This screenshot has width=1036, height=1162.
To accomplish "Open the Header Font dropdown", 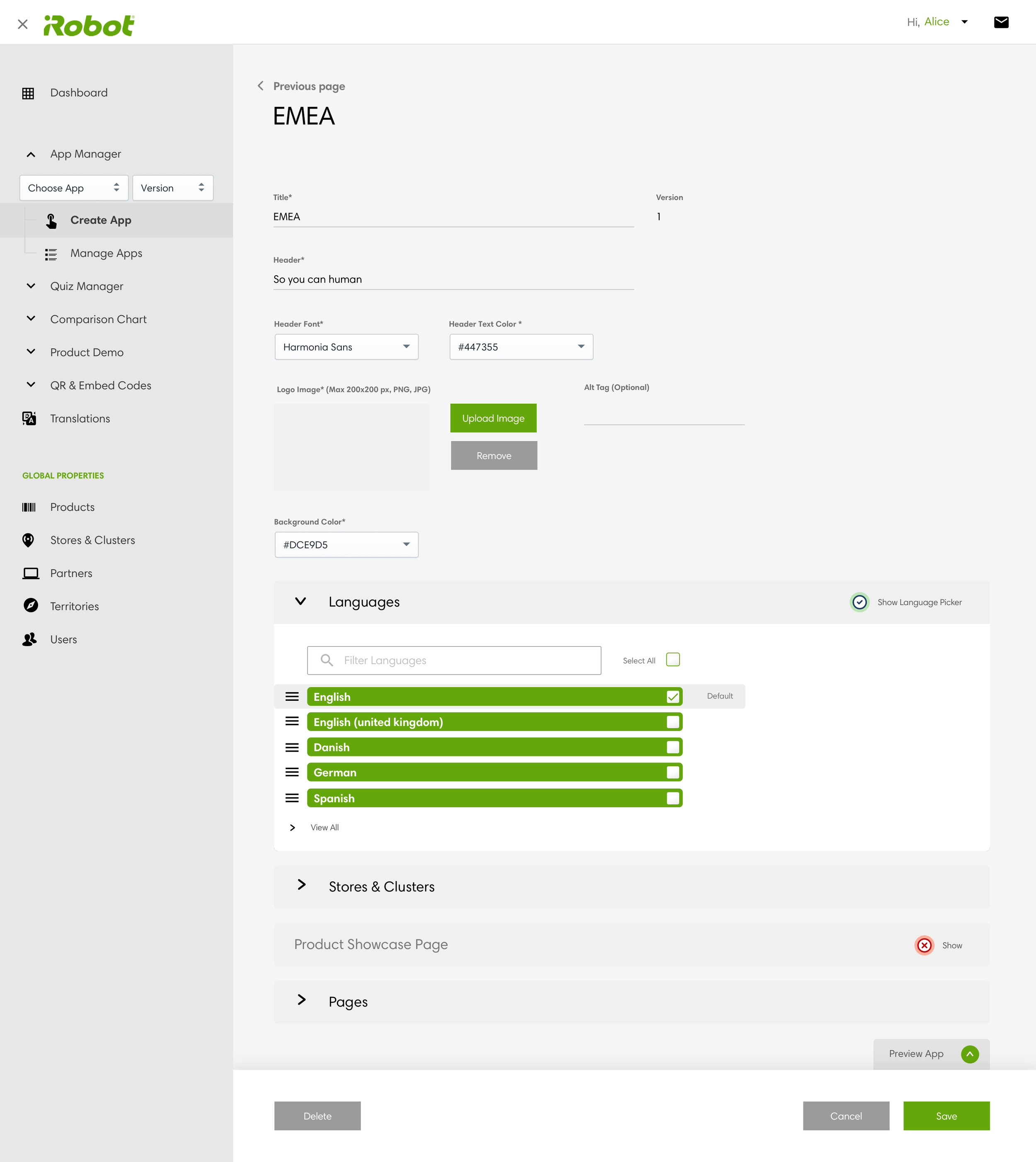I will [346, 347].
